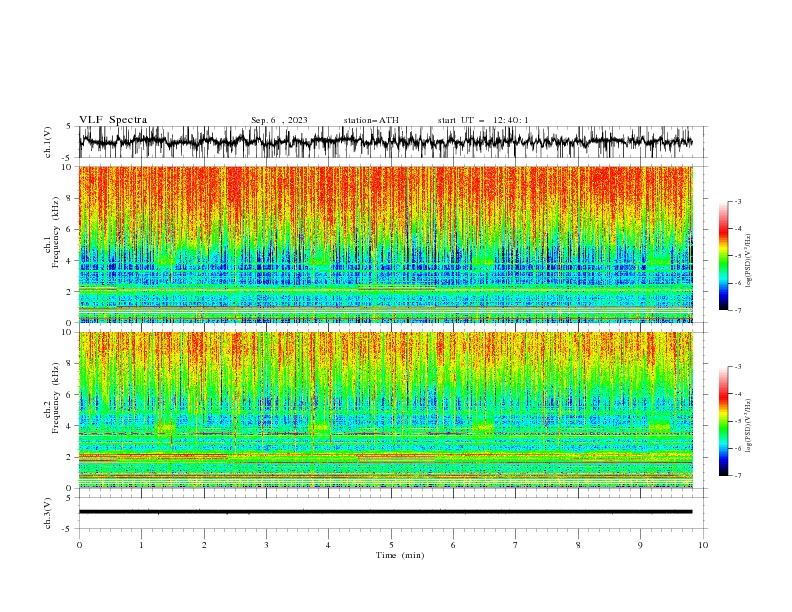Click the '-3' tick on ch.1 colorbar
Screen dimensions: 792x612
(x=737, y=201)
